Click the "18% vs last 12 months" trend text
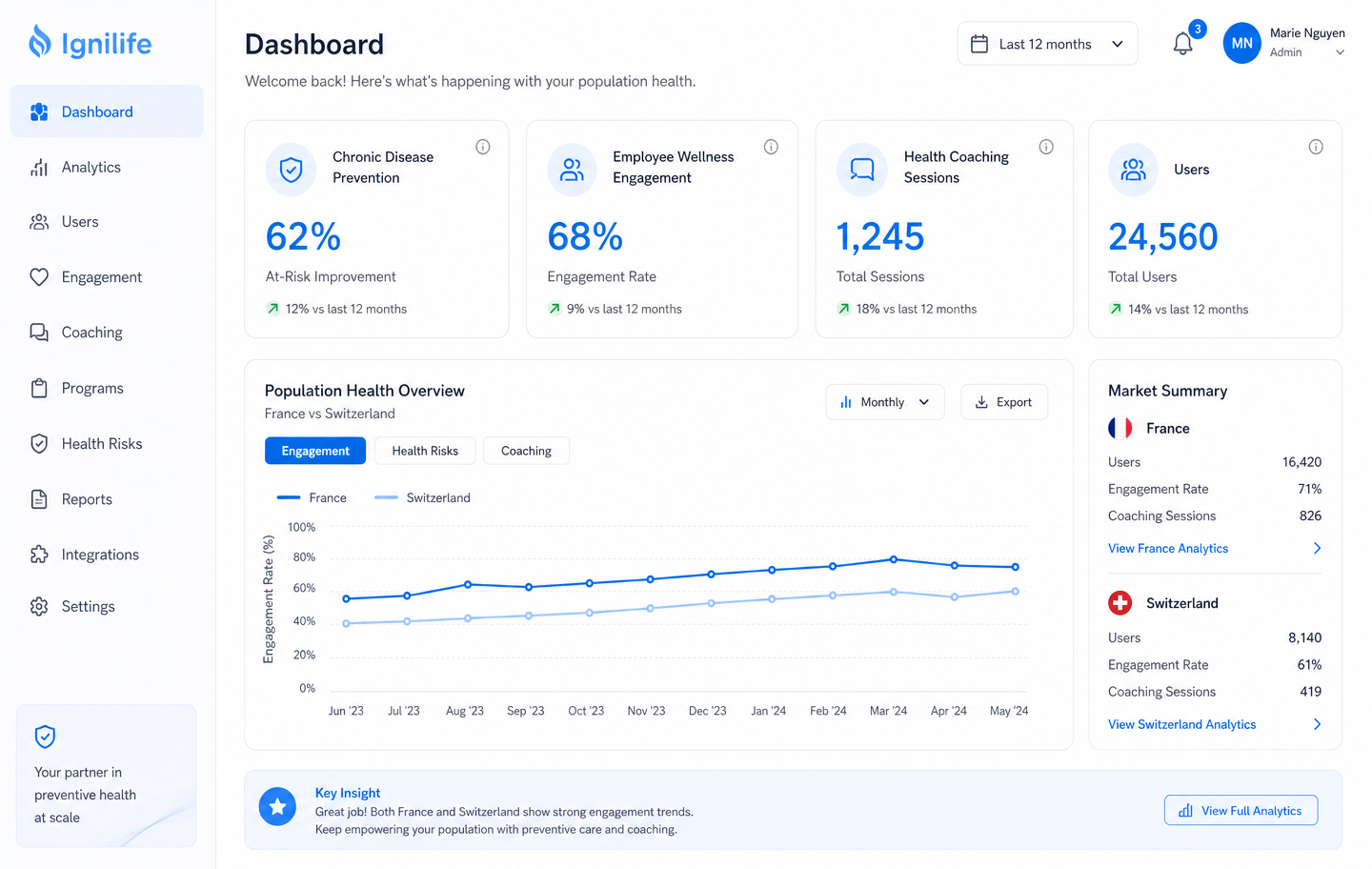Viewport: 1372px width, 869px height. [x=917, y=309]
